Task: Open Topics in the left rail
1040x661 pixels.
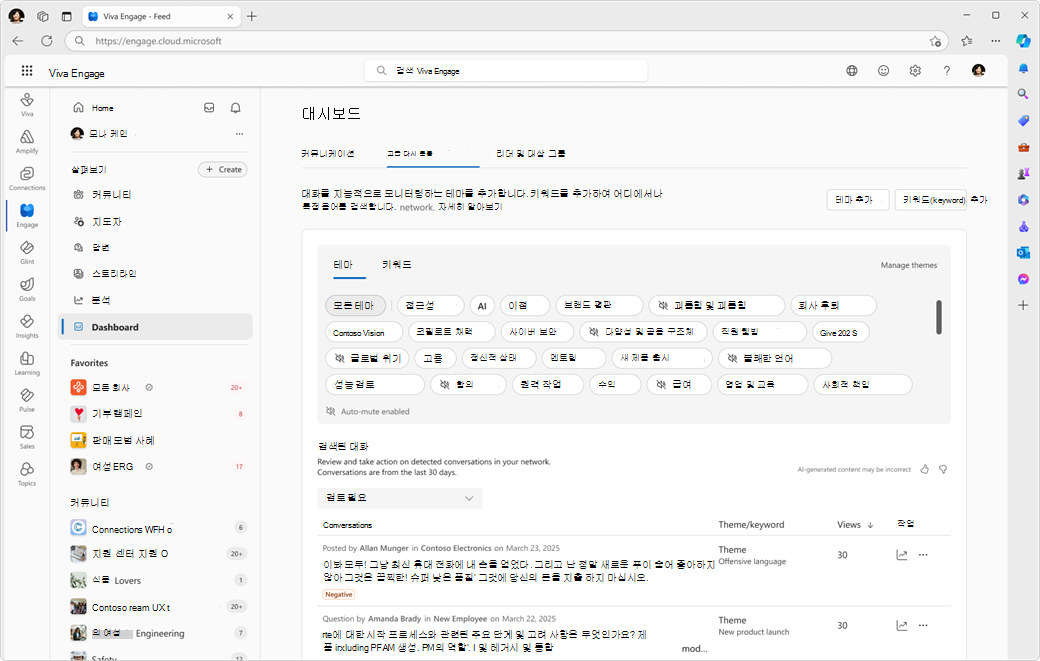Action: [27, 474]
